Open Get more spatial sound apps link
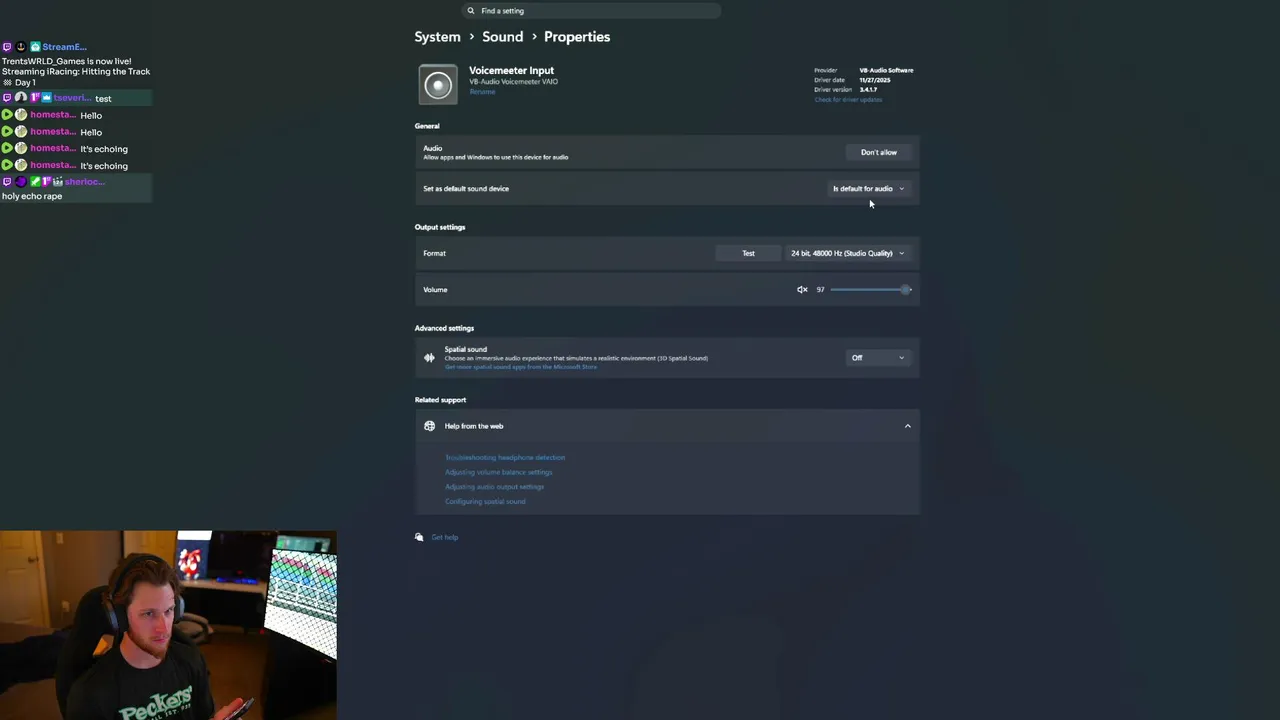1280x720 pixels. tap(520, 367)
